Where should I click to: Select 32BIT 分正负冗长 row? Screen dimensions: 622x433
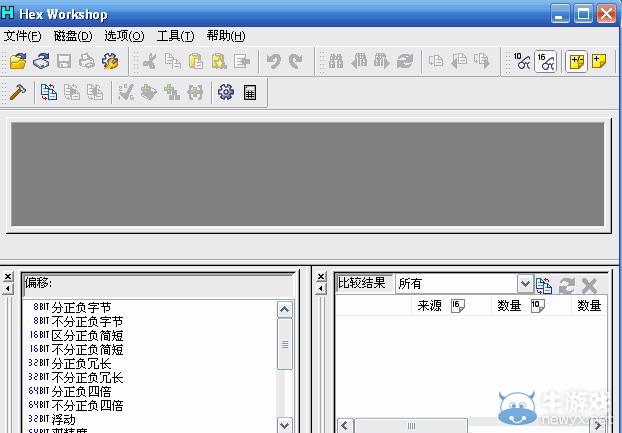tap(150, 364)
